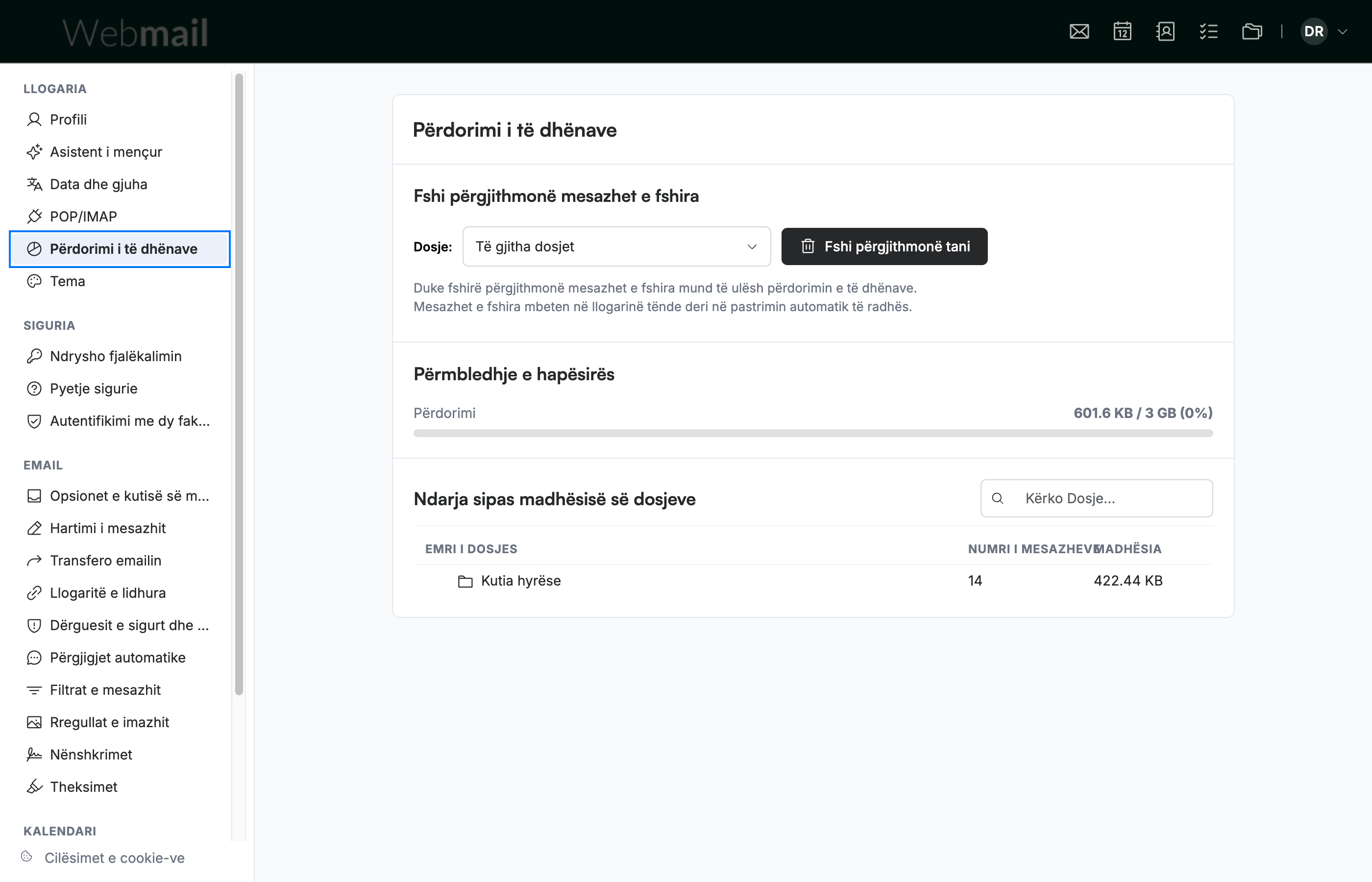This screenshot has height=882, width=1372.
Task: Click the Profili person icon
Action: pos(34,119)
